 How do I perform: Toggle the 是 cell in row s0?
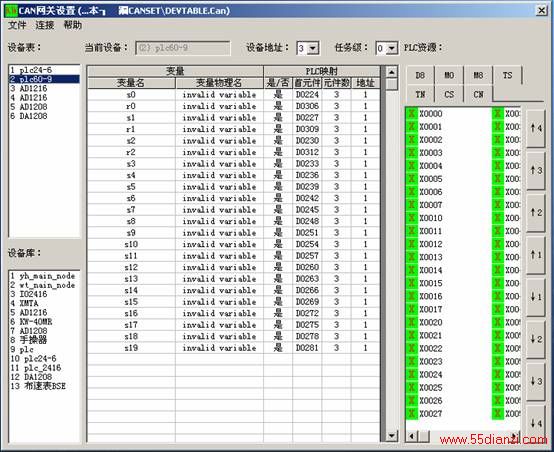(278, 95)
